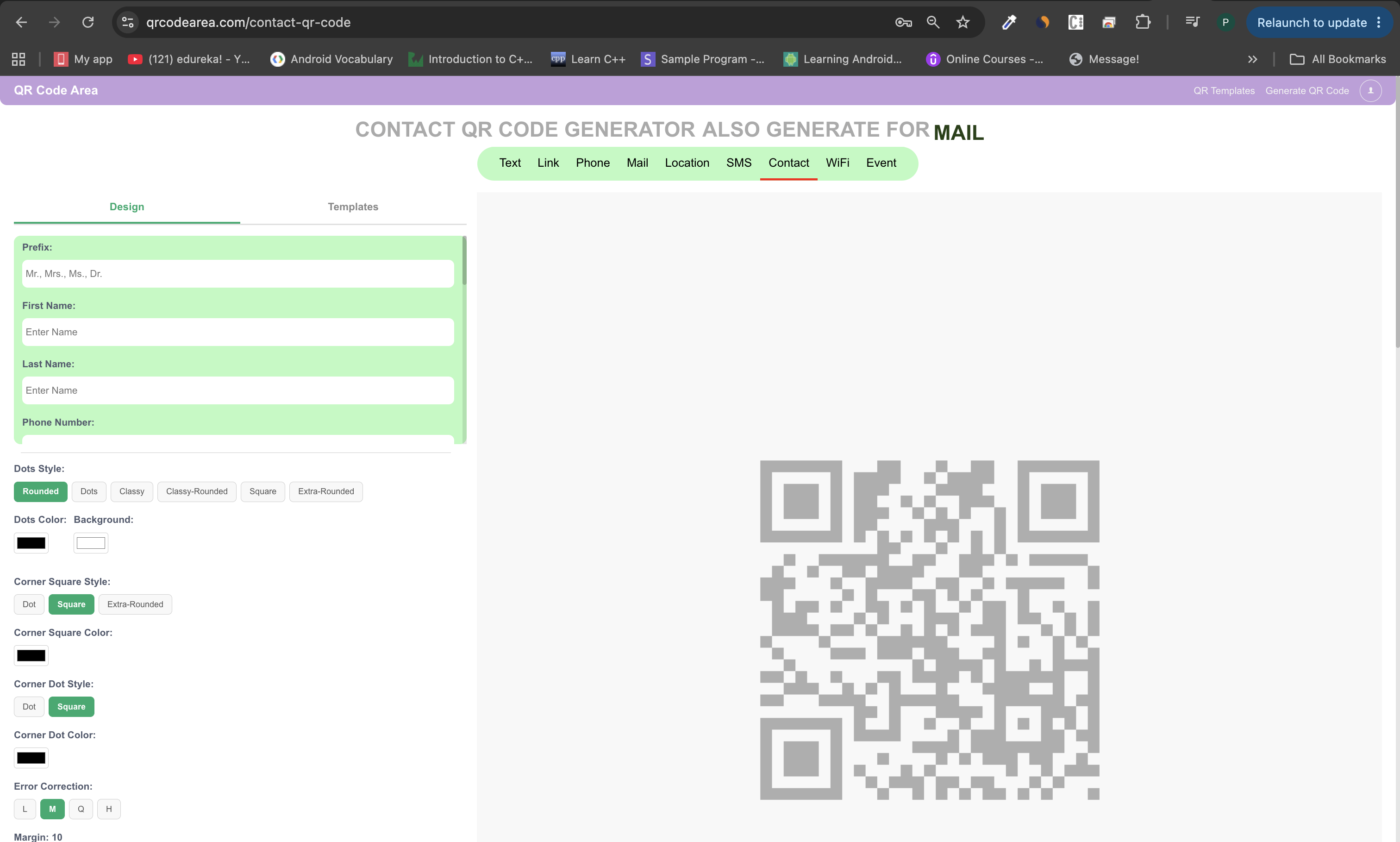Open the Link QR type tab
This screenshot has width=1400, height=842.
548,163
